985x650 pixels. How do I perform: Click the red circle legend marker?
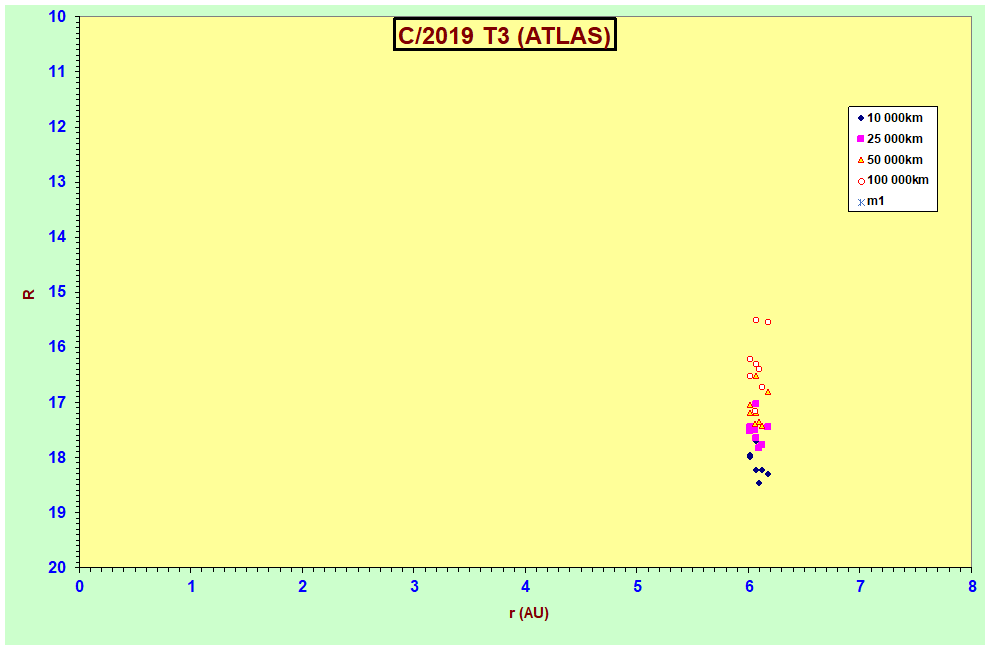pos(861,181)
